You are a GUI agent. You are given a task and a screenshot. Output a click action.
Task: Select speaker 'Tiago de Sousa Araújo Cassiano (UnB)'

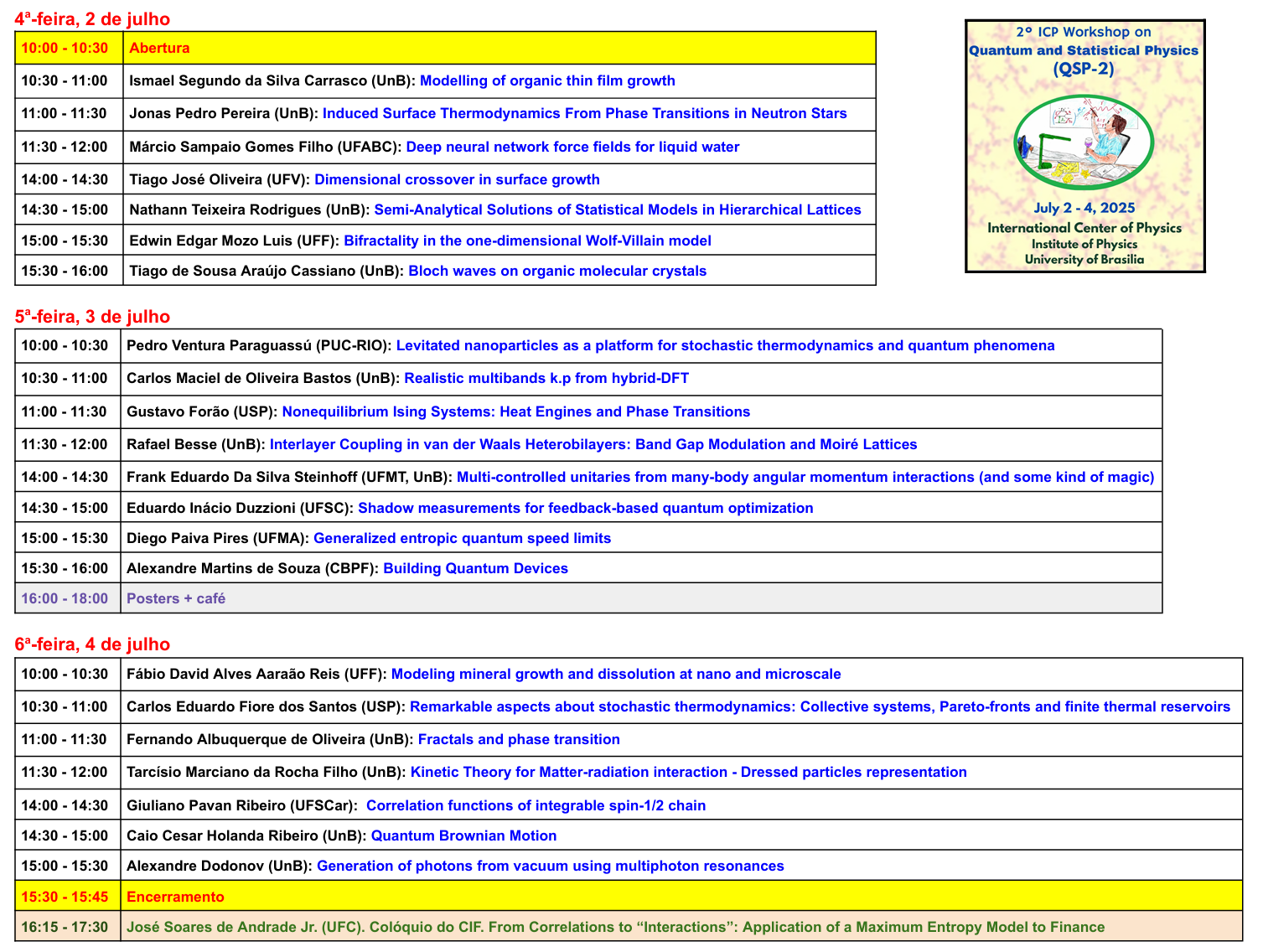click(x=267, y=271)
